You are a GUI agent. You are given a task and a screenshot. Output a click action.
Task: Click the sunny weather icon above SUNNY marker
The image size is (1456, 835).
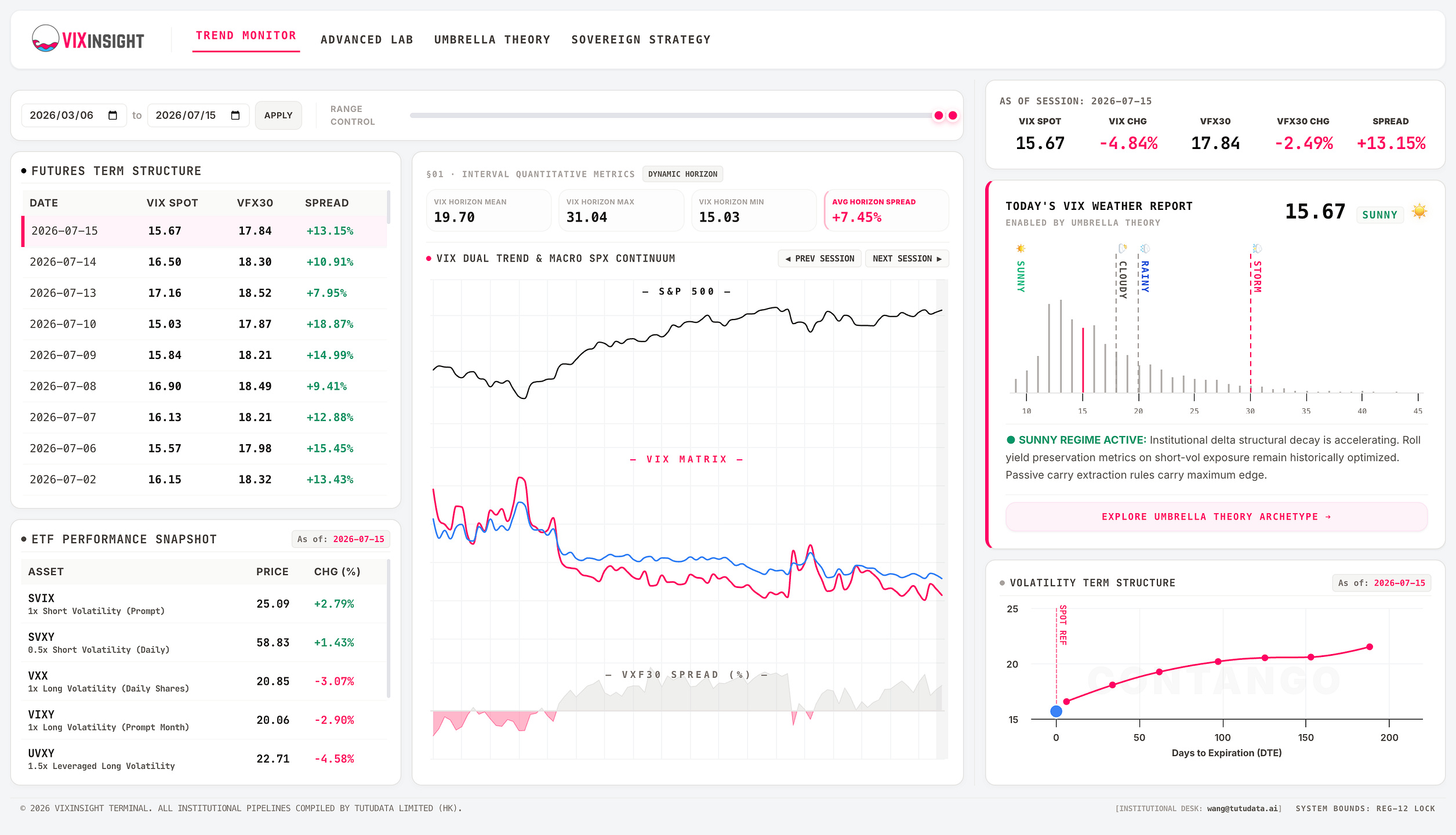[1021, 249]
